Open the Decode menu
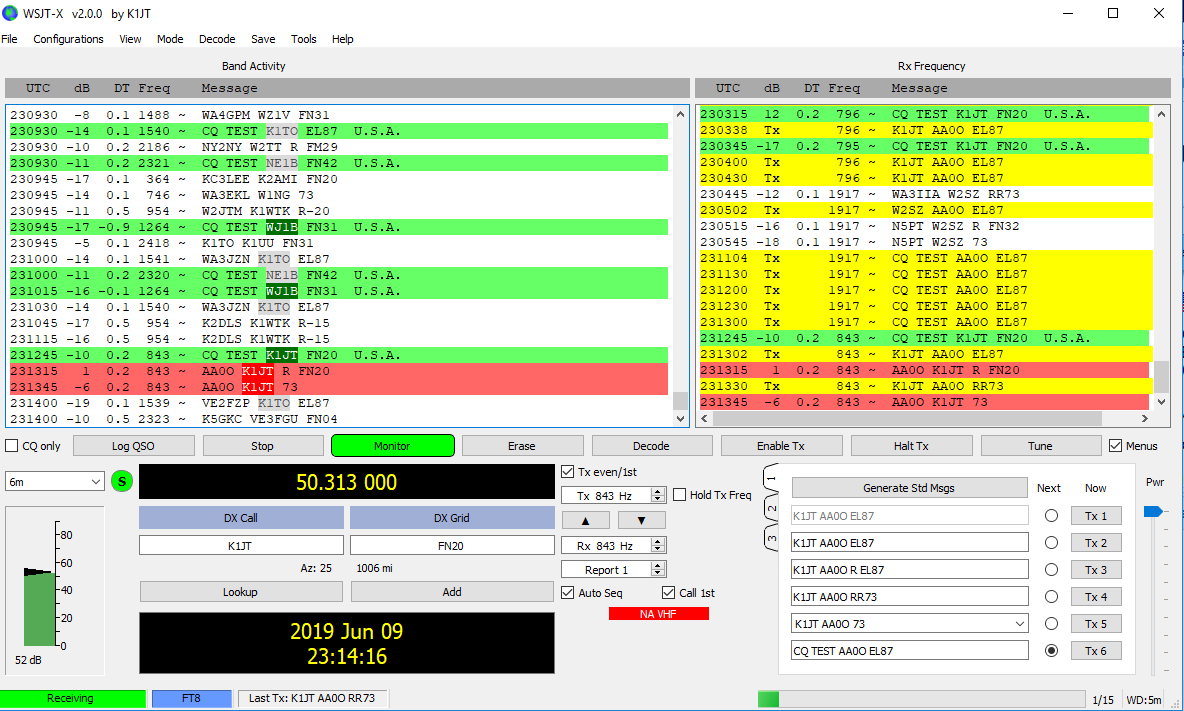Screen dimensions: 1184x711 click(x=217, y=39)
